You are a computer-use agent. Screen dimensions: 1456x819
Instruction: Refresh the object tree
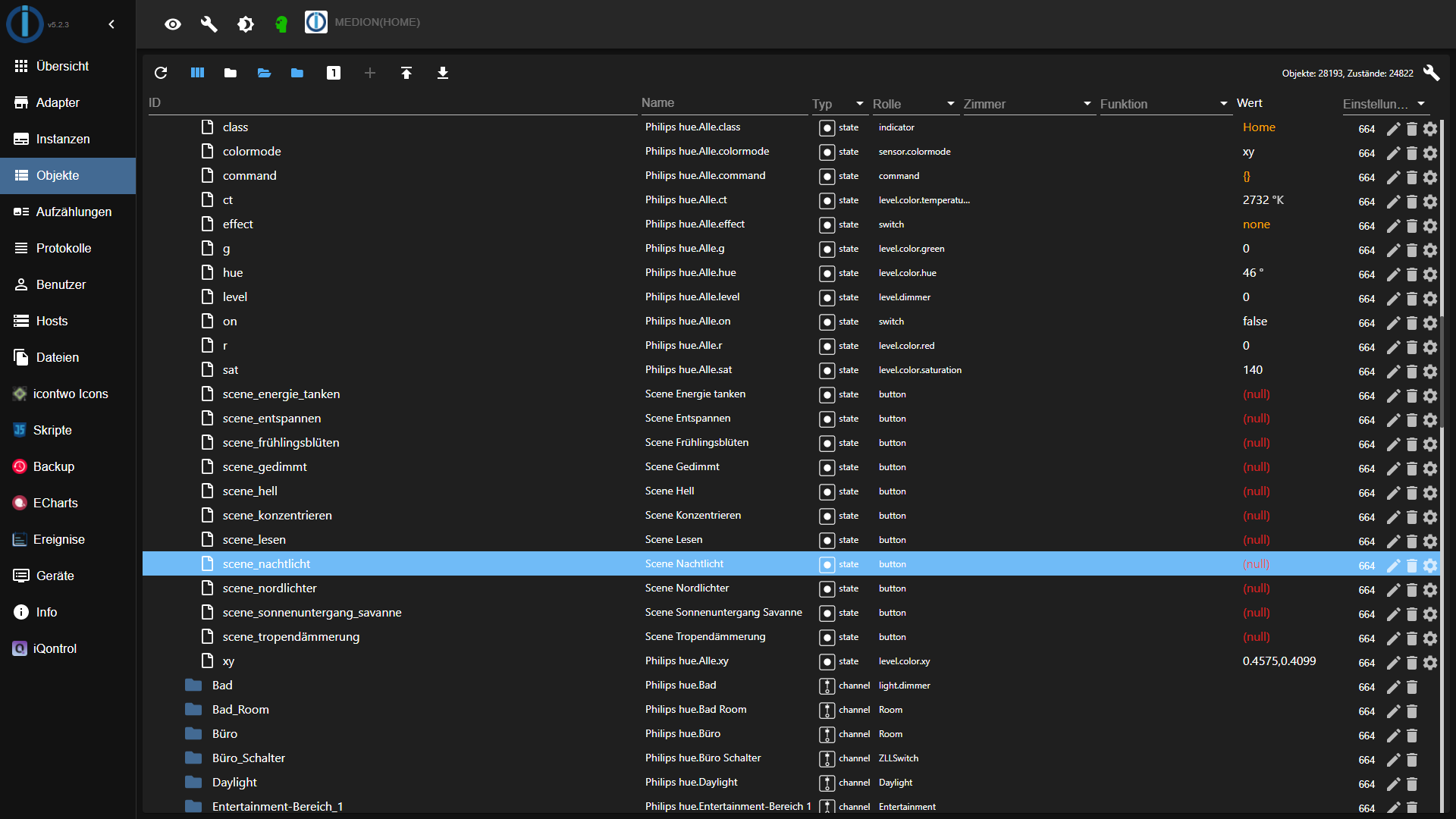click(x=161, y=73)
